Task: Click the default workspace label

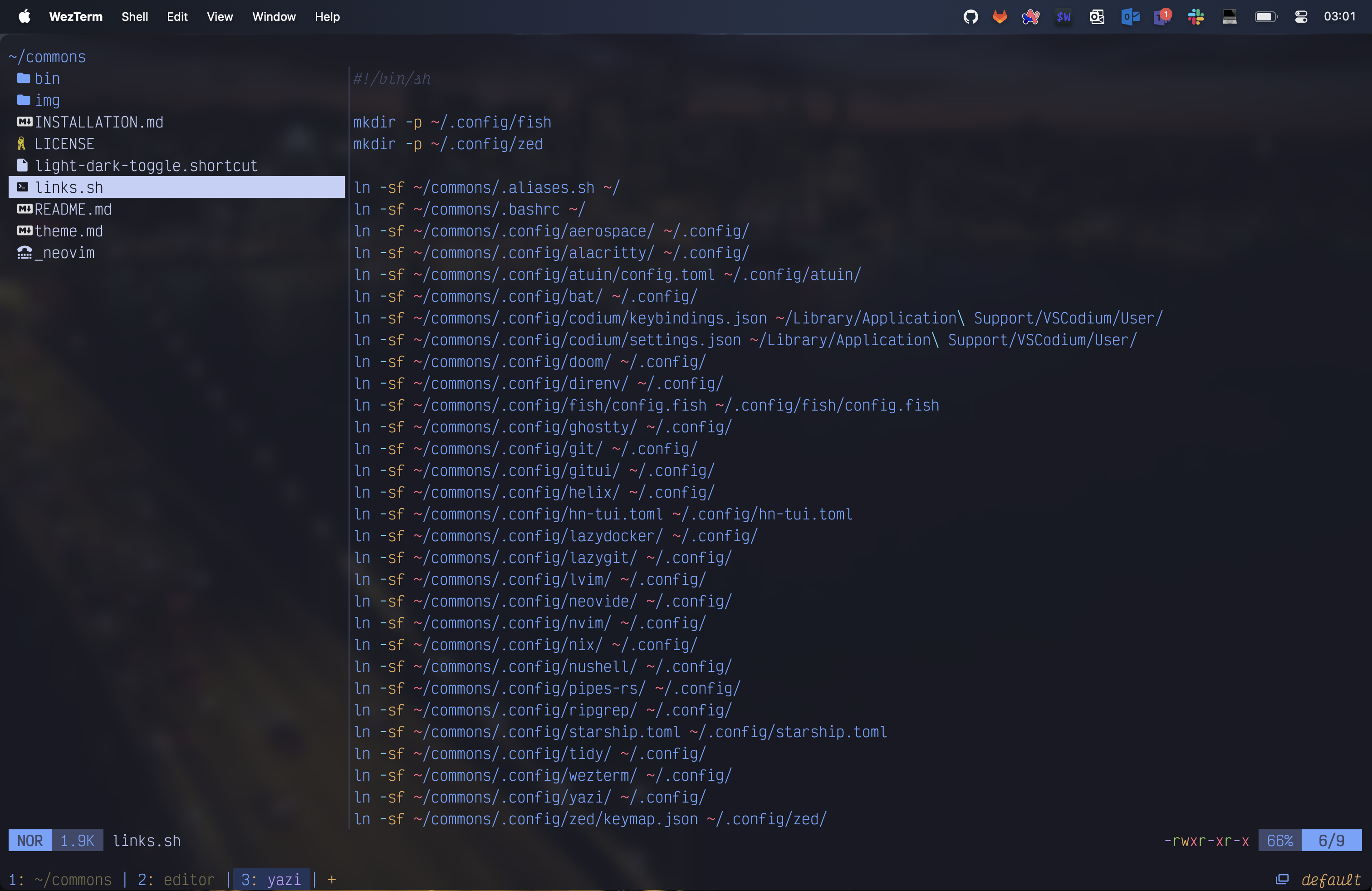Action: [1331, 880]
